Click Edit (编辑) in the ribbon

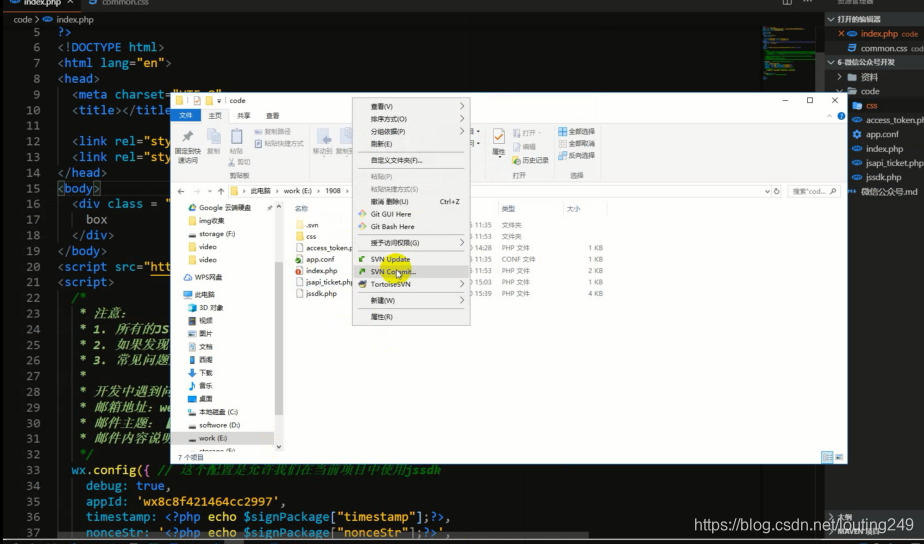pos(524,146)
